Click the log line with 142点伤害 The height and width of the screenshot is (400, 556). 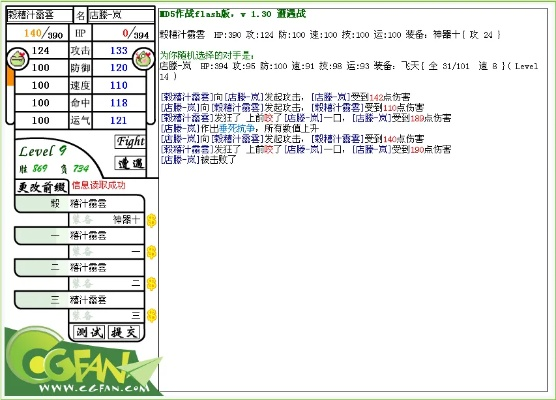[x=285, y=97]
